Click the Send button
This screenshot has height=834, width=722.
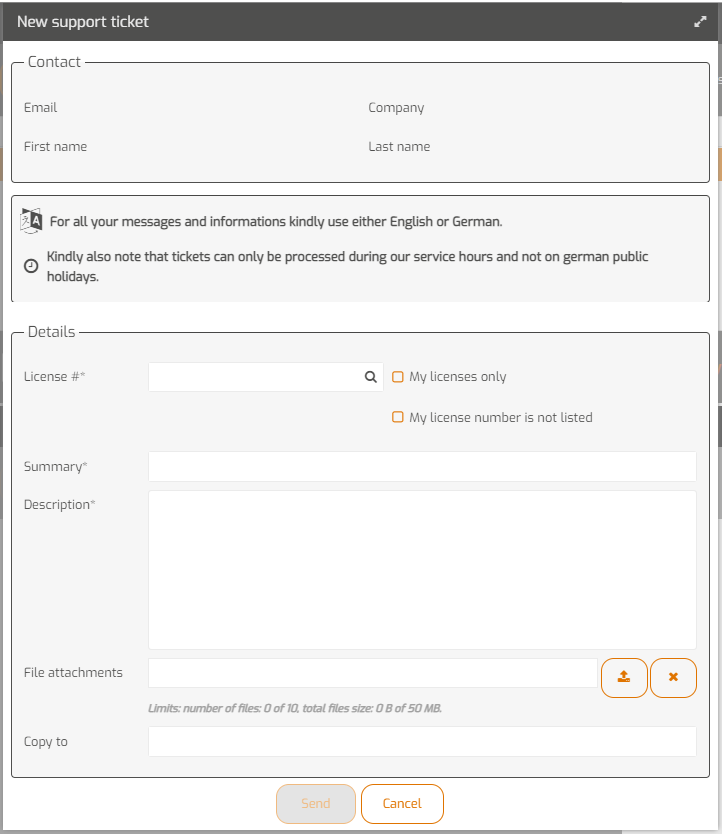(315, 803)
